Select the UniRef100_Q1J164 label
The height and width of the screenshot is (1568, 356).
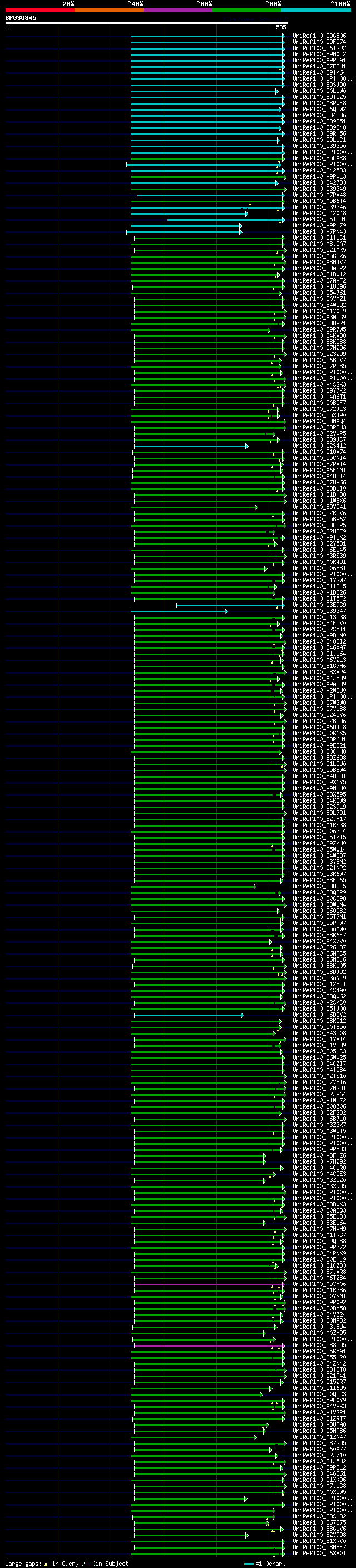(319, 654)
